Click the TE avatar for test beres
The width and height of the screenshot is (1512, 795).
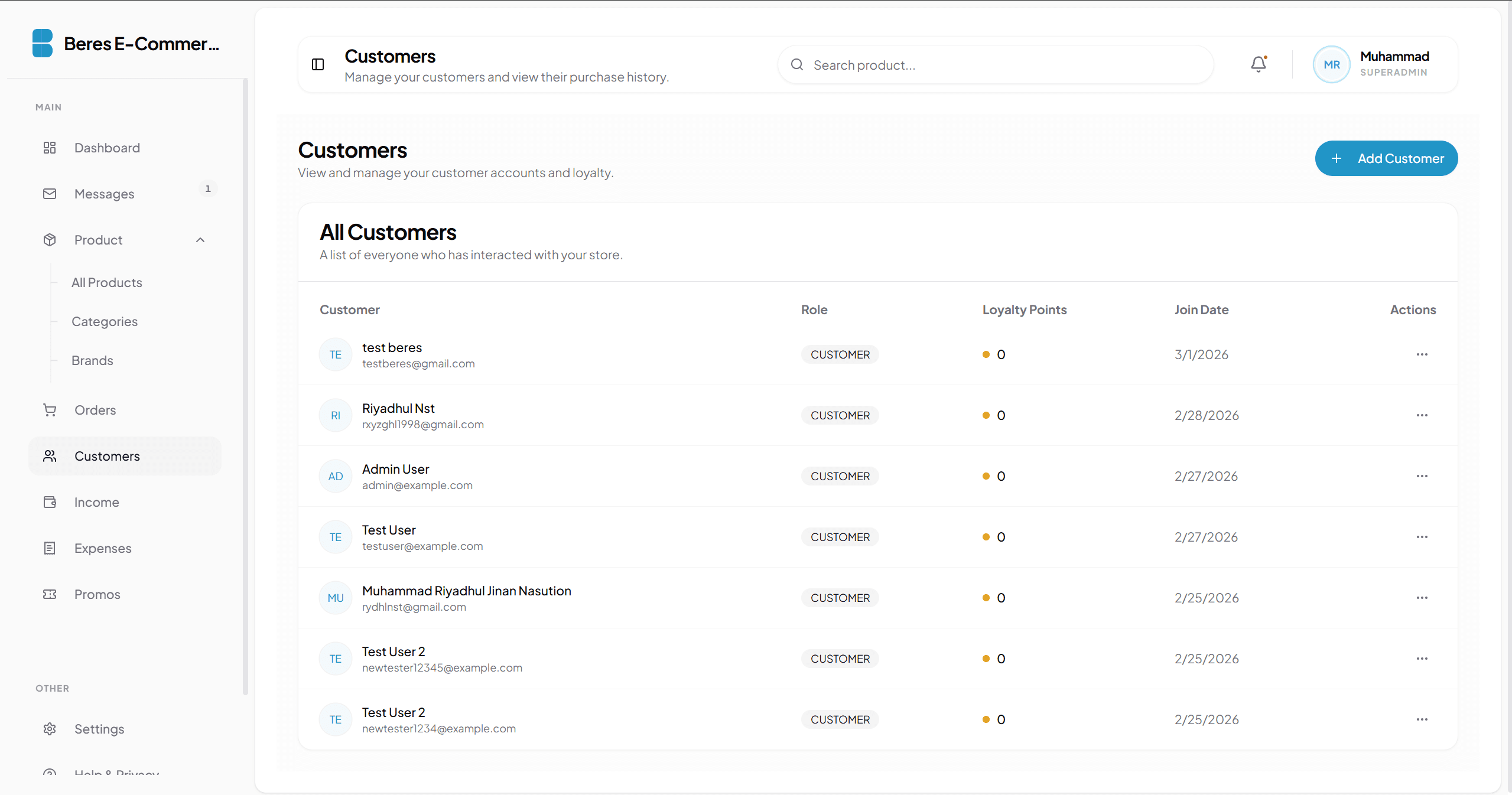point(336,354)
